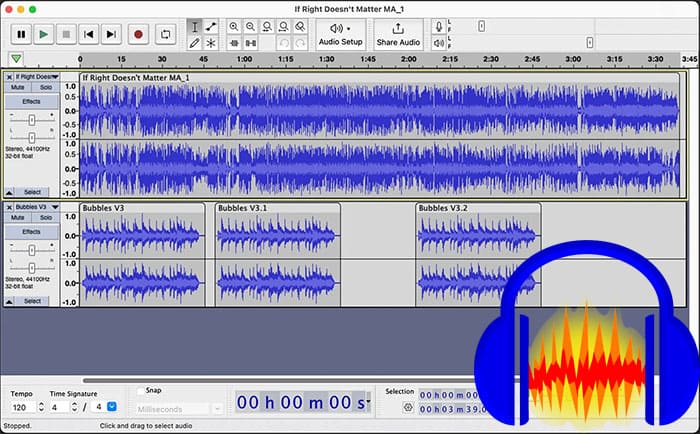Click the Time Signature numerator stepper

(74, 407)
